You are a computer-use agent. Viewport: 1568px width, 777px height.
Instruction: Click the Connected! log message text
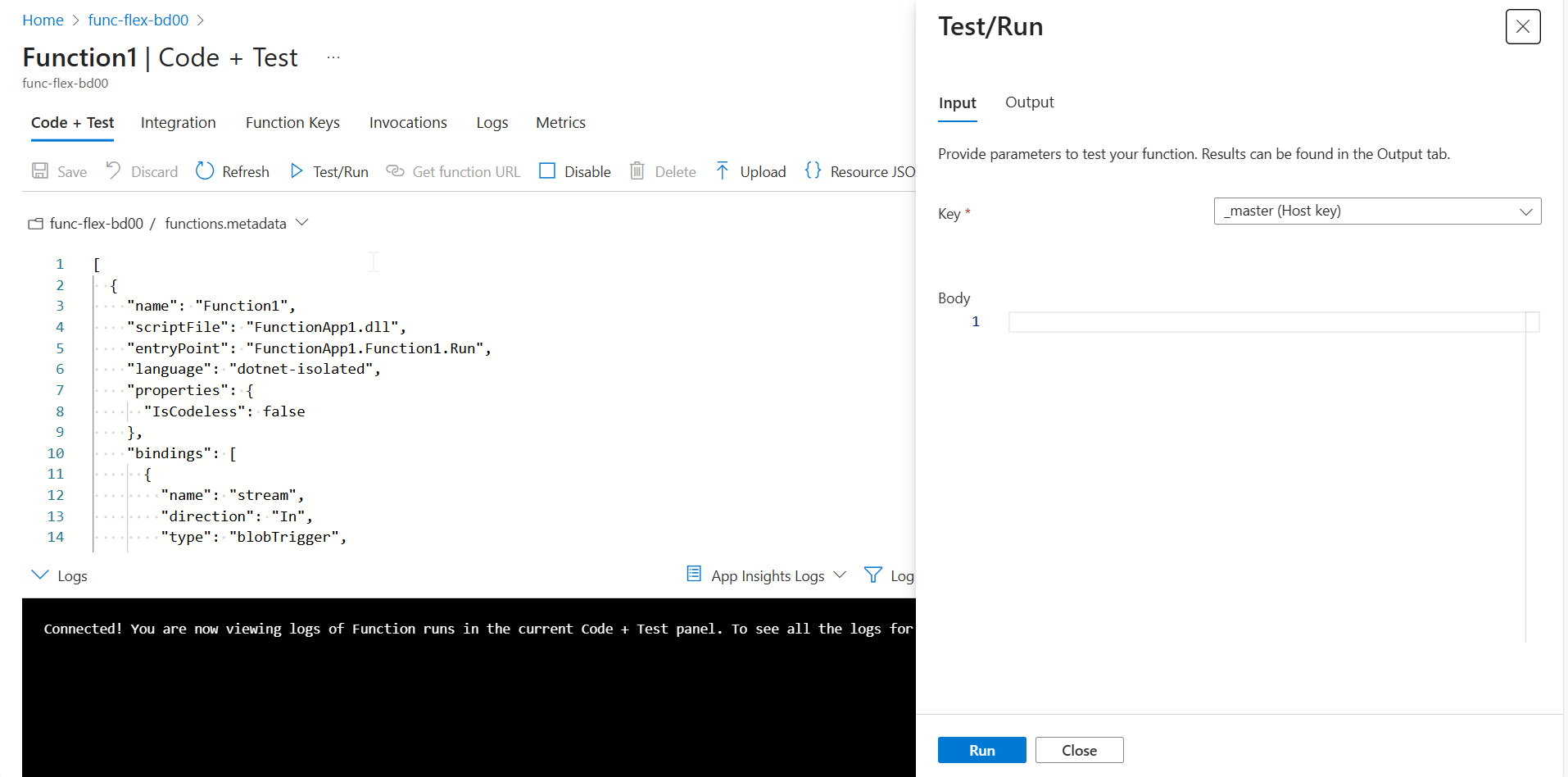478,629
